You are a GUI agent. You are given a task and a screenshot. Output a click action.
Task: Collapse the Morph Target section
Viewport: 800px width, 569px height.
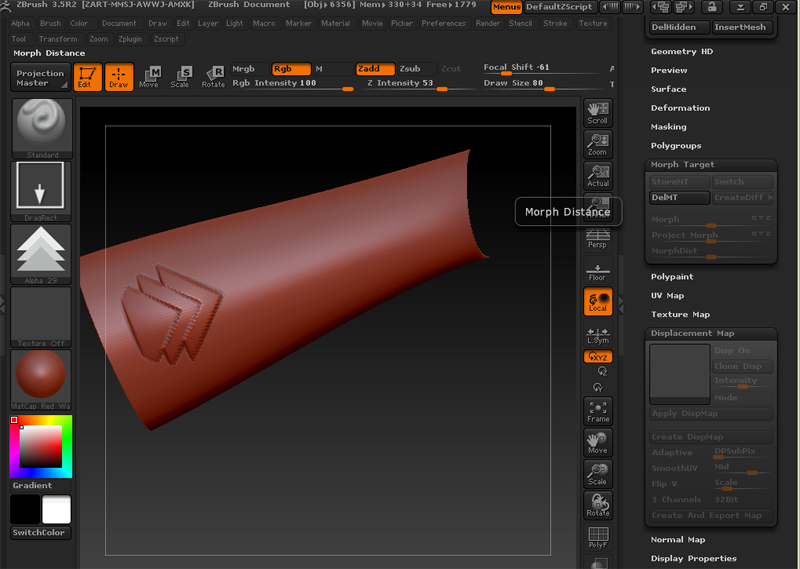pos(682,165)
